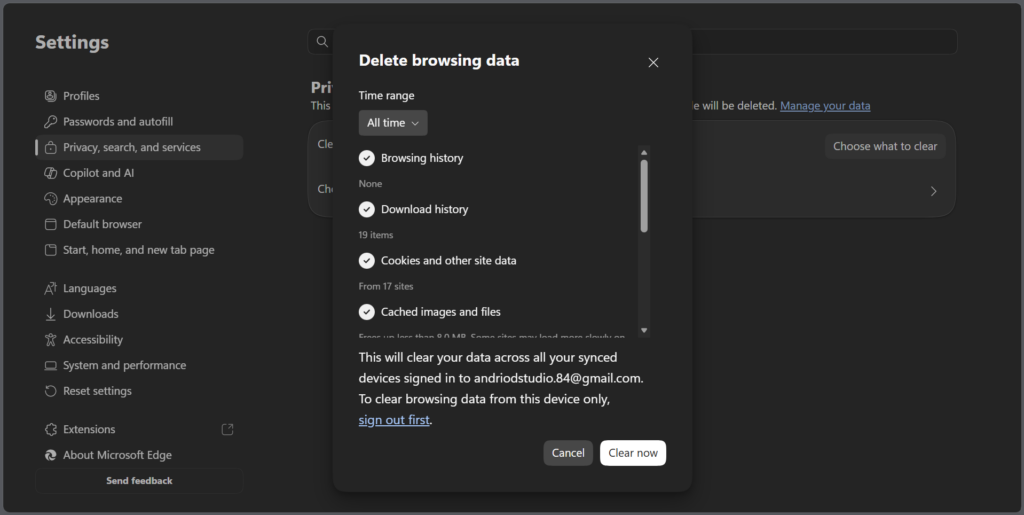Uncheck Browsing history checkbox
This screenshot has height=515, width=1024.
pyautogui.click(x=366, y=158)
